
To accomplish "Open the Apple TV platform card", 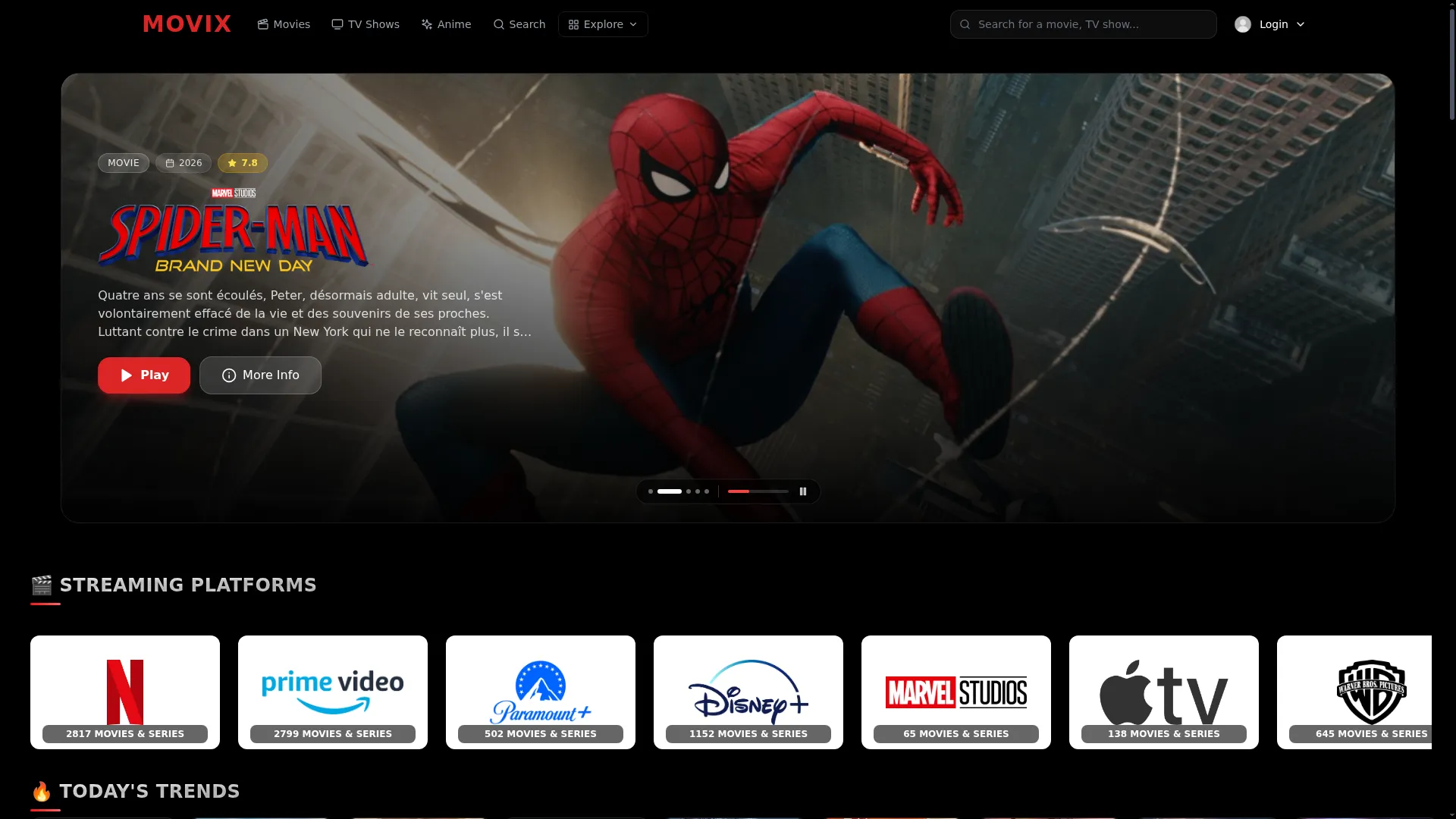I will click(x=1164, y=692).
